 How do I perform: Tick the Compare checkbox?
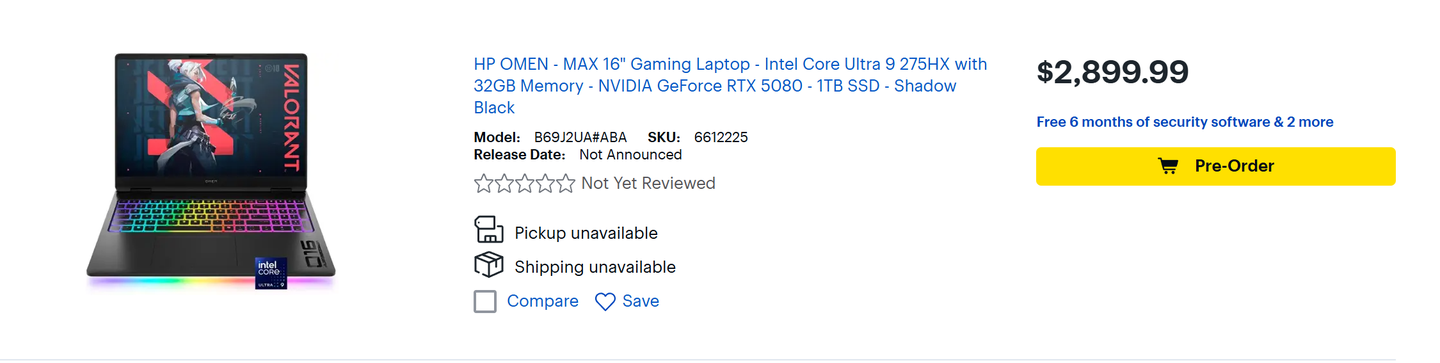click(485, 301)
